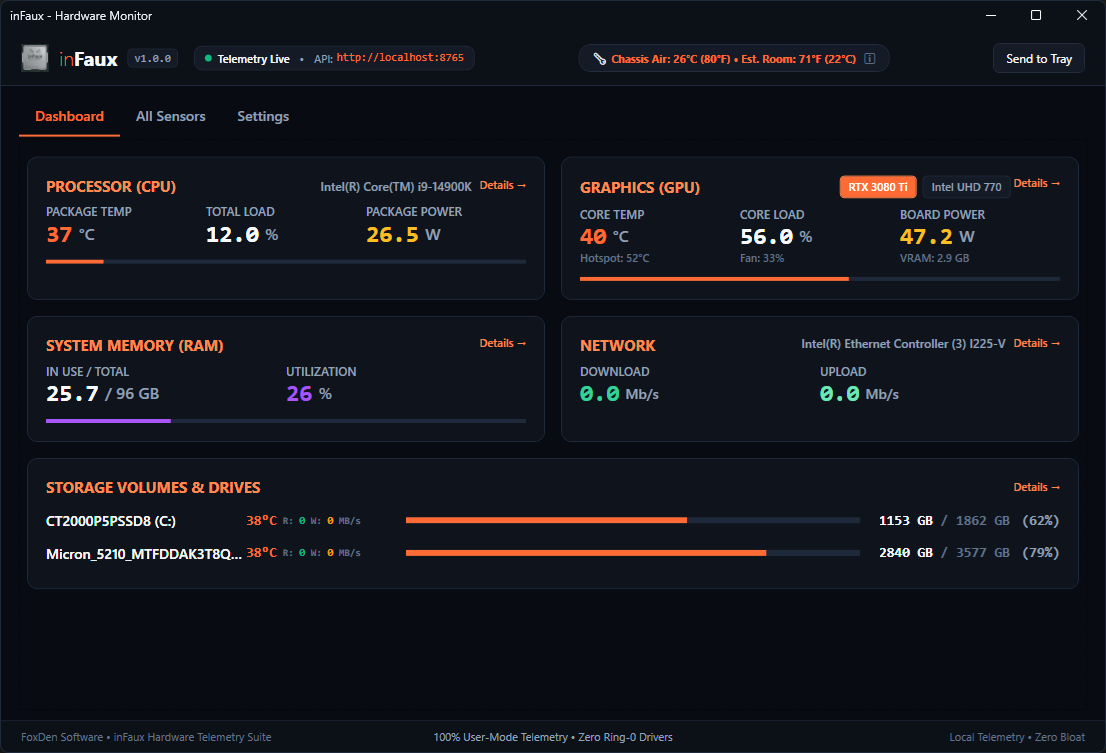This screenshot has width=1106, height=753.
Task: Click the Hotspot: 52°C reading
Action: click(614, 259)
